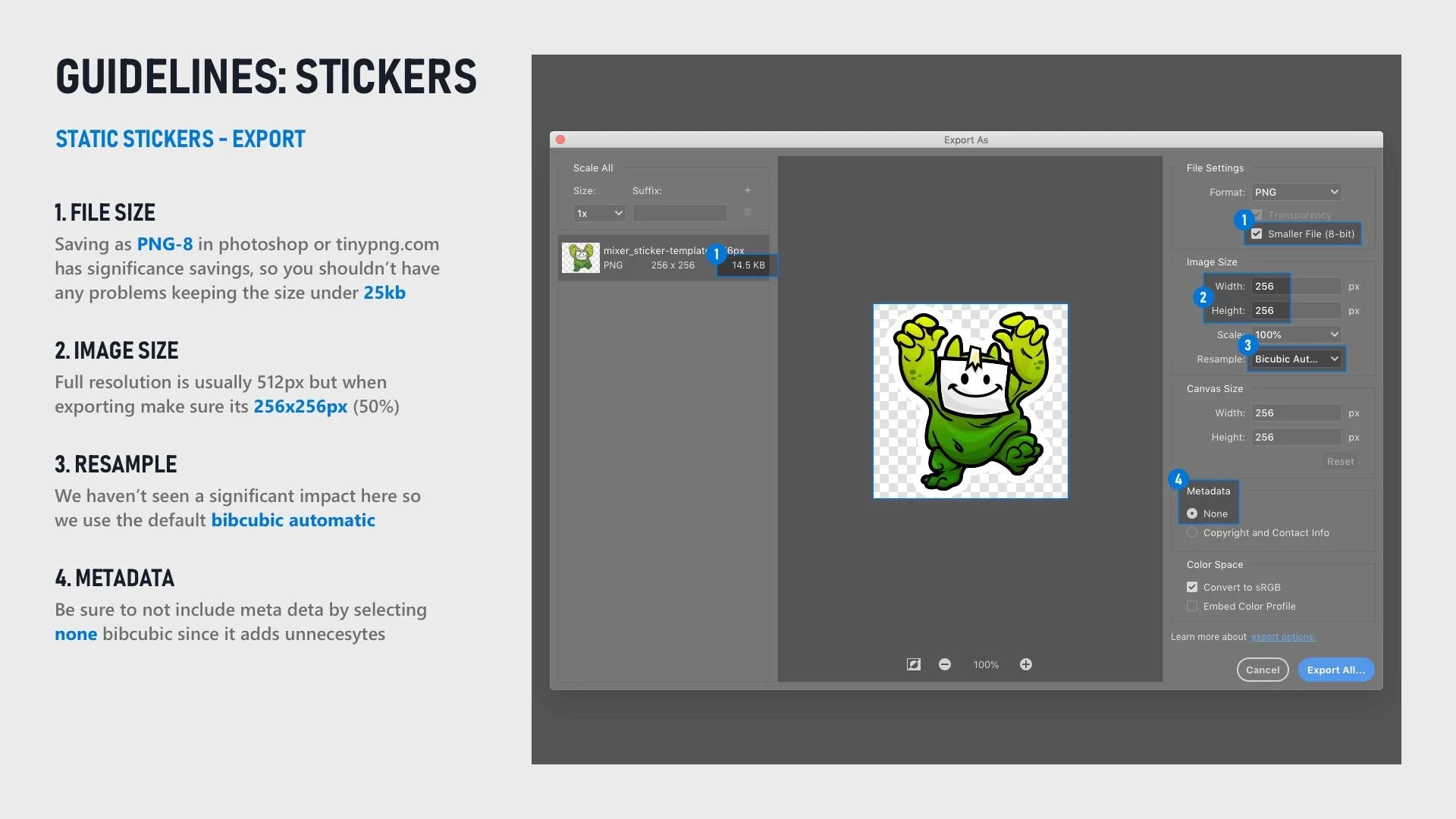The height and width of the screenshot is (819, 1456).
Task: Click the Export All button
Action: (1335, 670)
